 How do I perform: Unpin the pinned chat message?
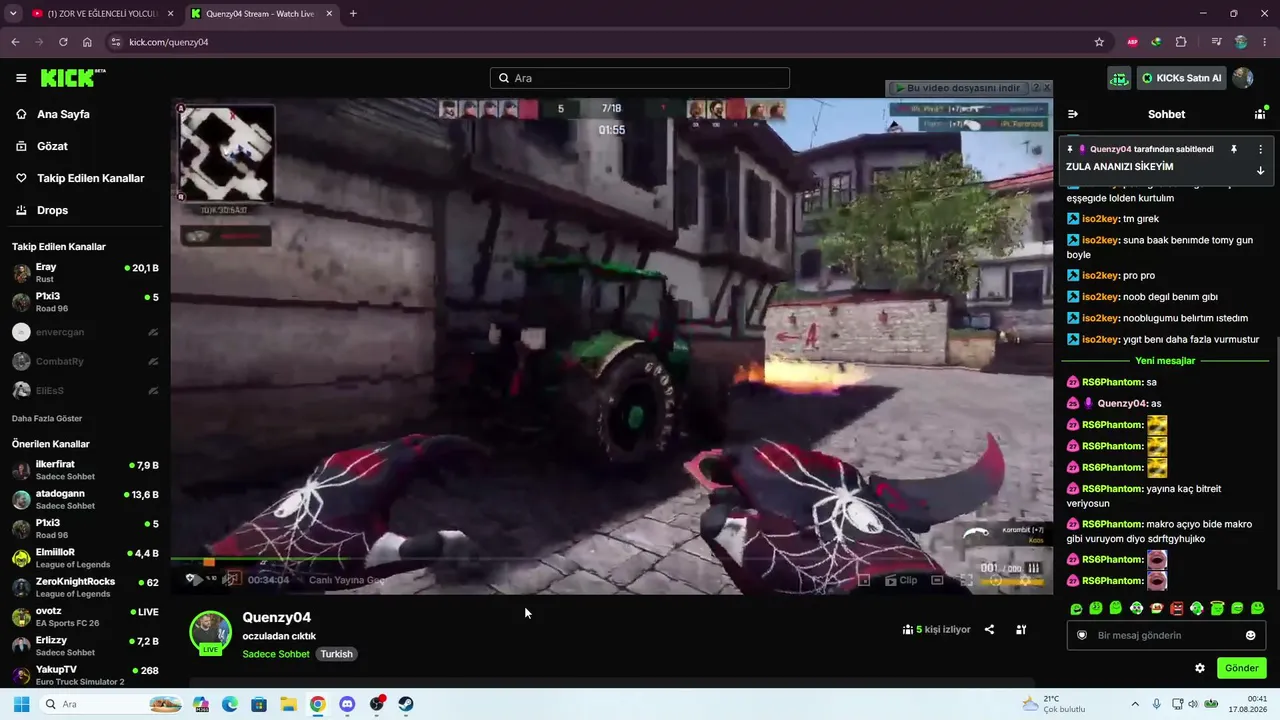coord(1234,149)
